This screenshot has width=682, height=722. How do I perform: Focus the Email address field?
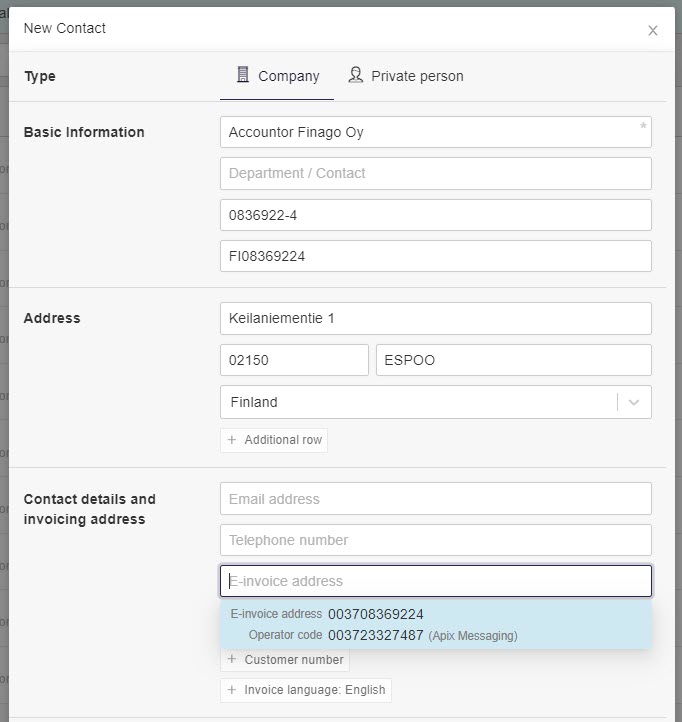point(436,499)
